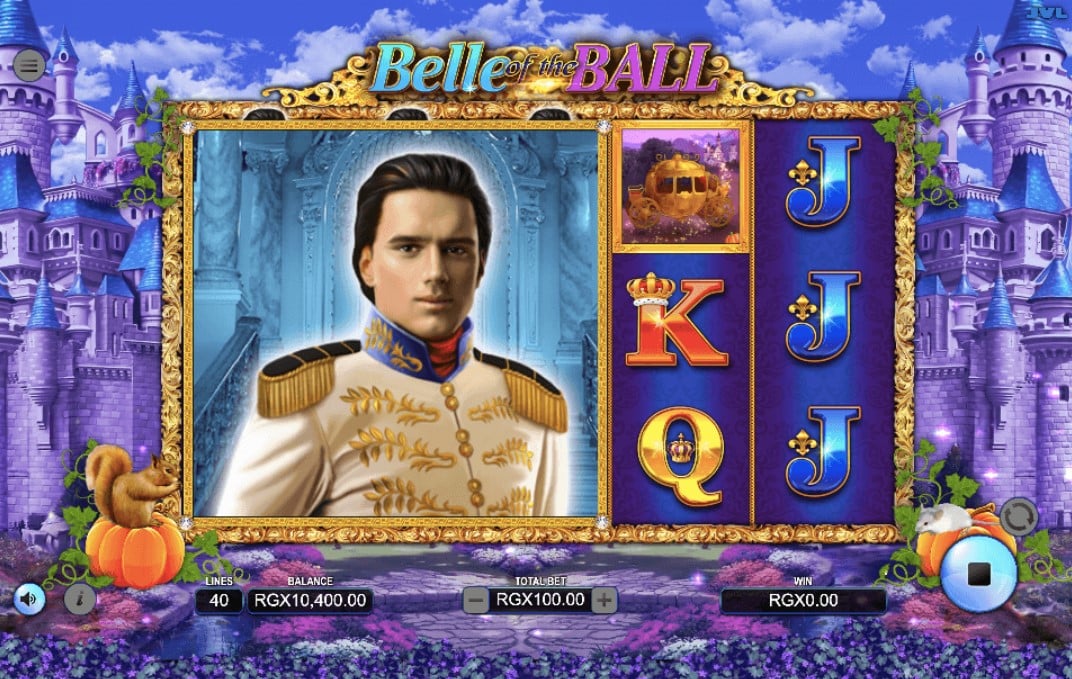
Task: Click the Belle of the Ball logo
Action: click(540, 68)
